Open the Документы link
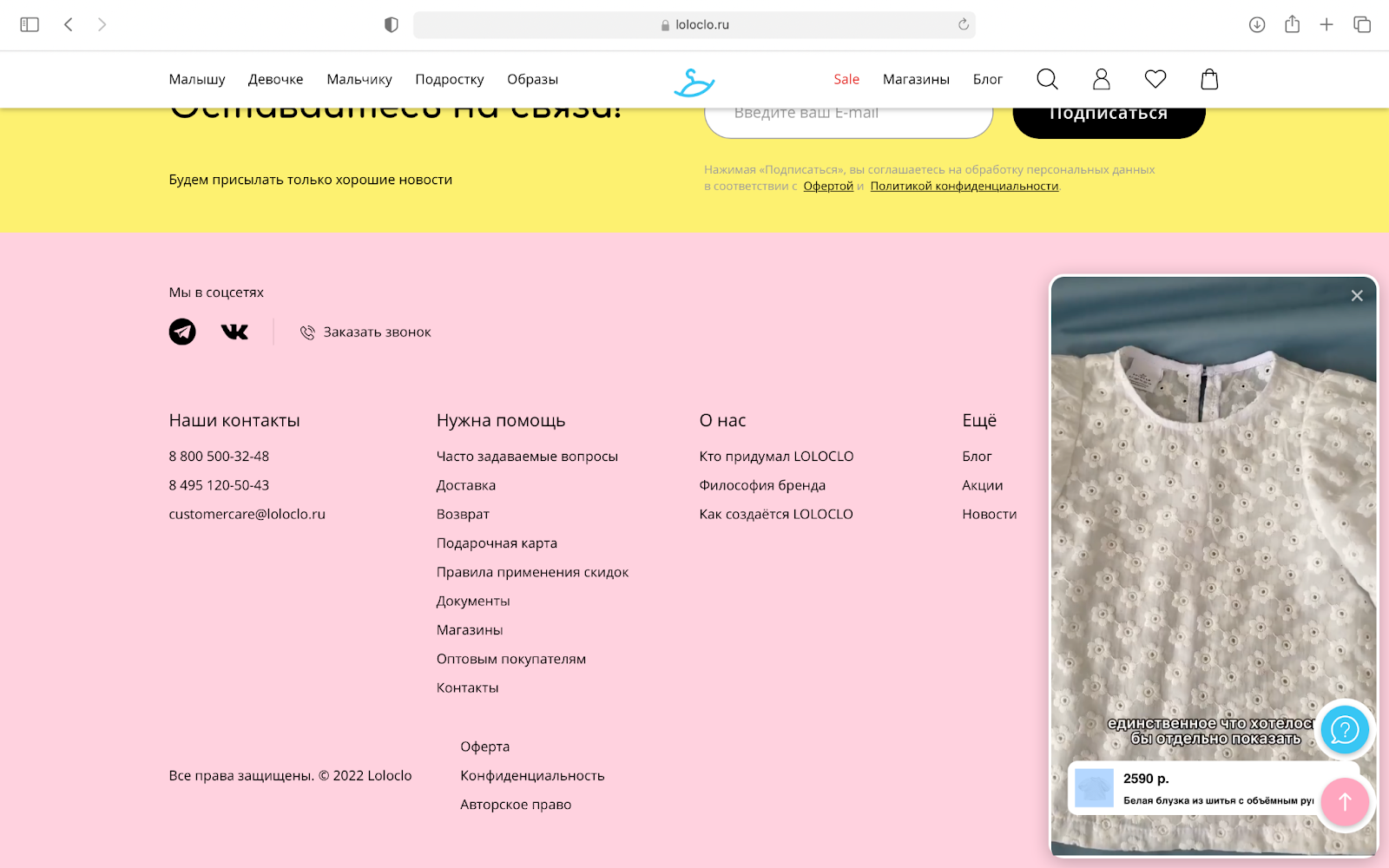 [x=473, y=602]
